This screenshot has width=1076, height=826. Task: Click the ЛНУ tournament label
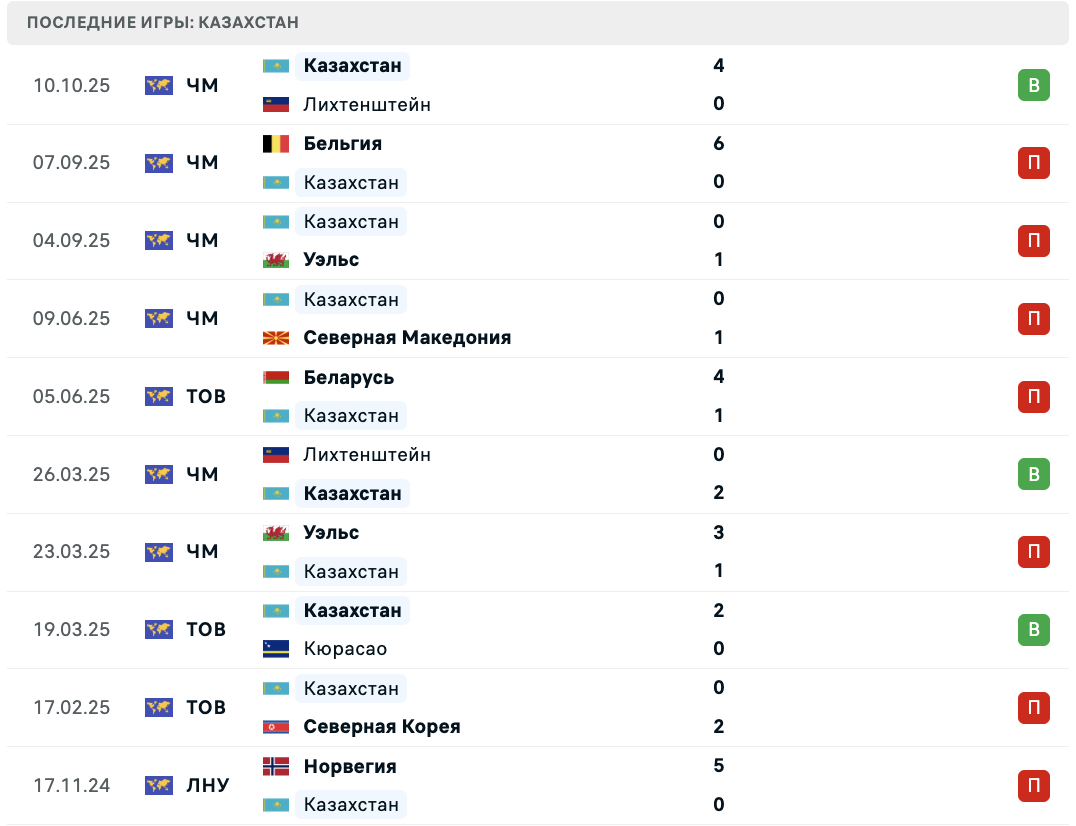tap(207, 786)
